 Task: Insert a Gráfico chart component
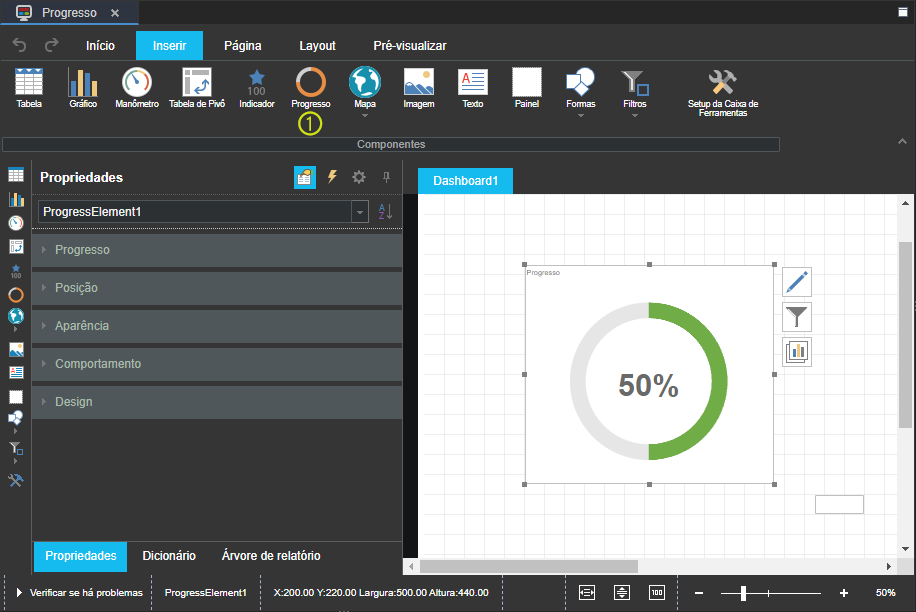click(x=83, y=88)
